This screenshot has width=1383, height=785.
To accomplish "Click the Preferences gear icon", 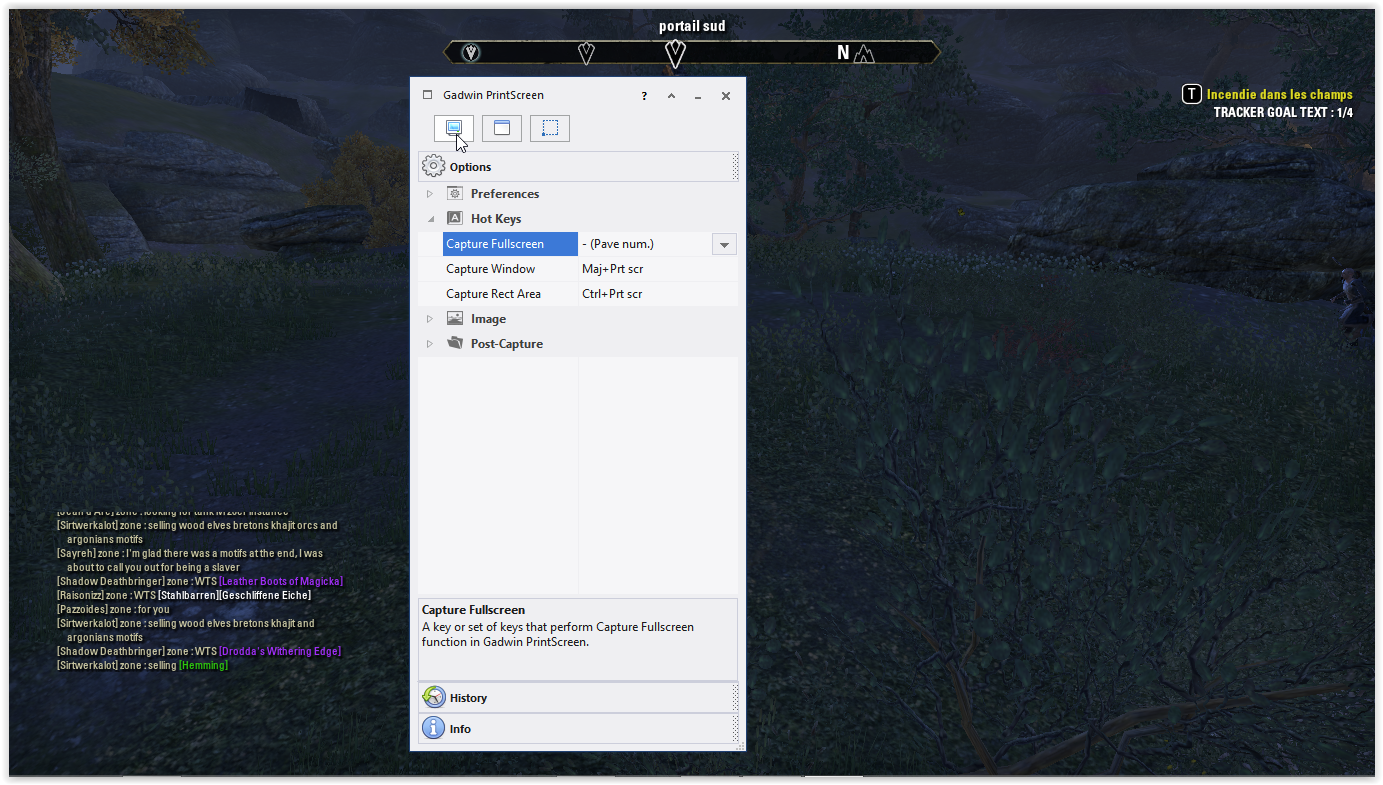I will click(455, 193).
